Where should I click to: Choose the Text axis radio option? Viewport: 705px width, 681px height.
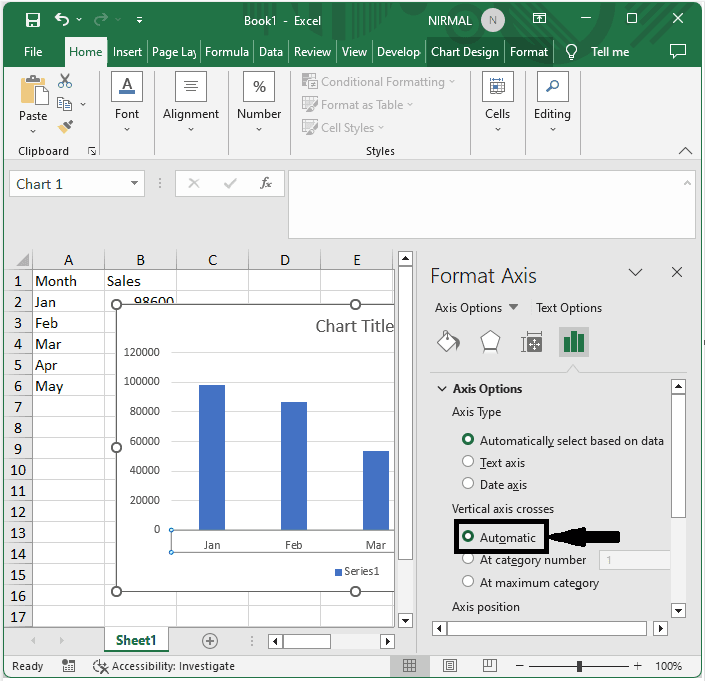click(468, 462)
